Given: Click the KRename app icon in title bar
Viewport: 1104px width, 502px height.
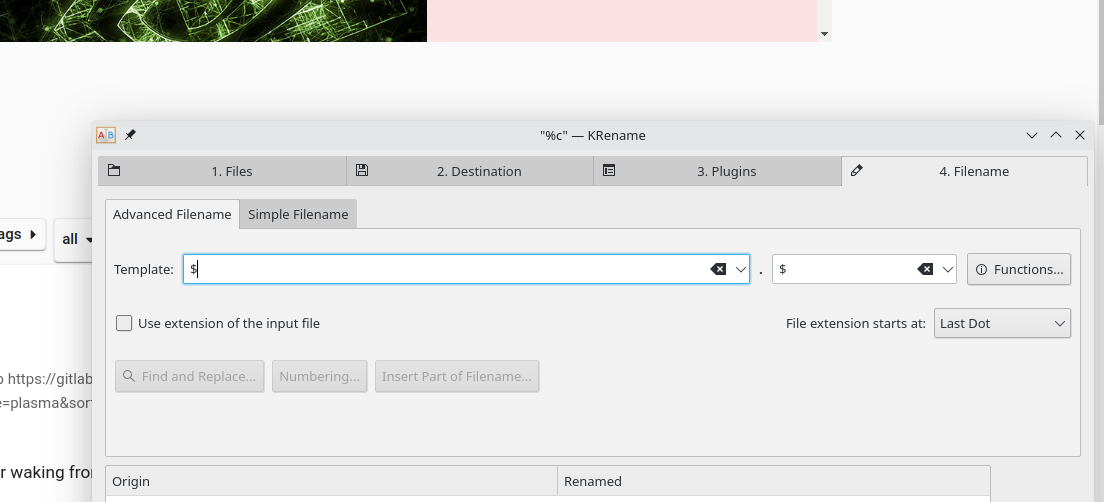Looking at the screenshot, I should (x=106, y=135).
